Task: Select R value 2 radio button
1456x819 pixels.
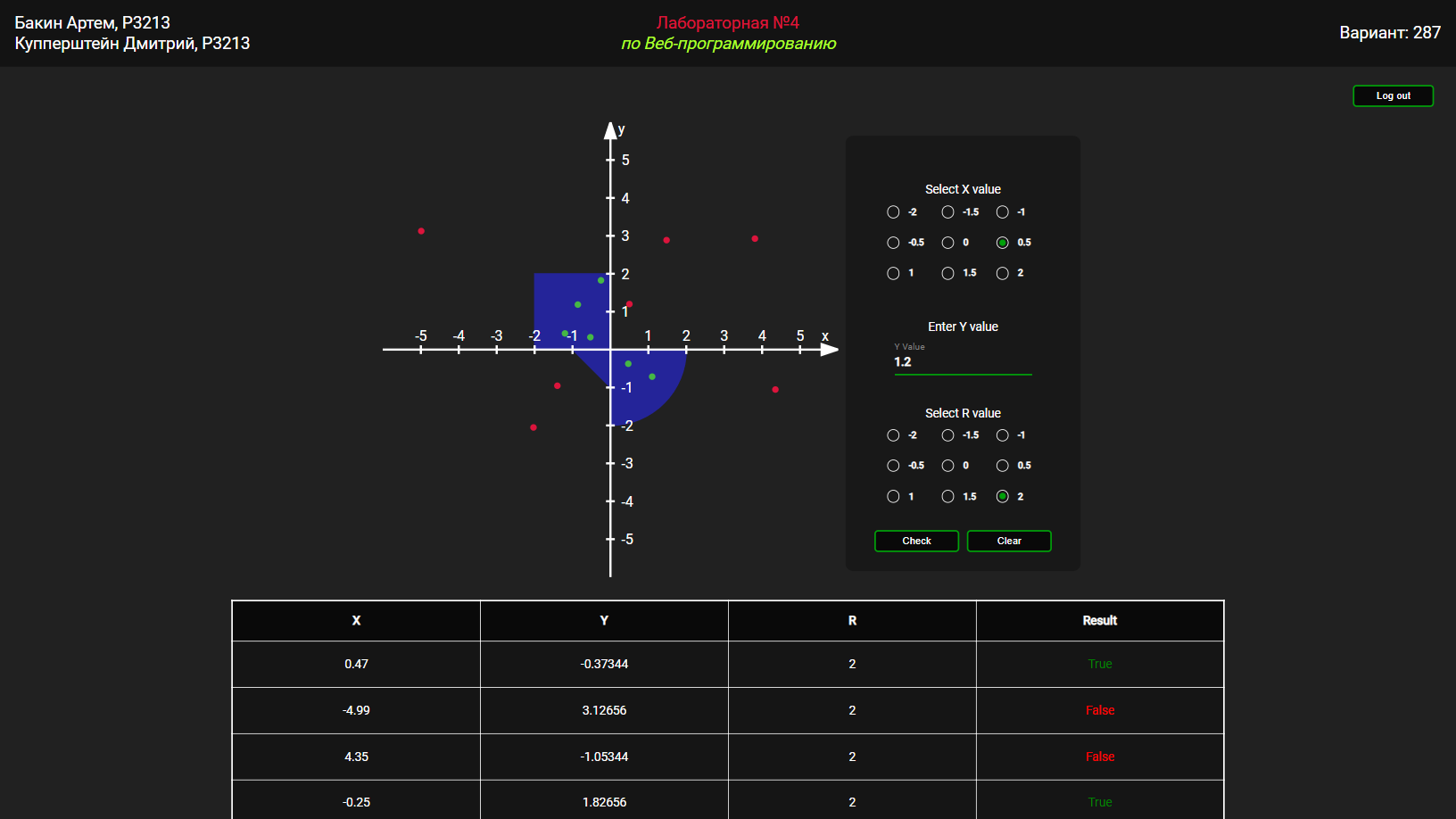Action: click(1003, 496)
